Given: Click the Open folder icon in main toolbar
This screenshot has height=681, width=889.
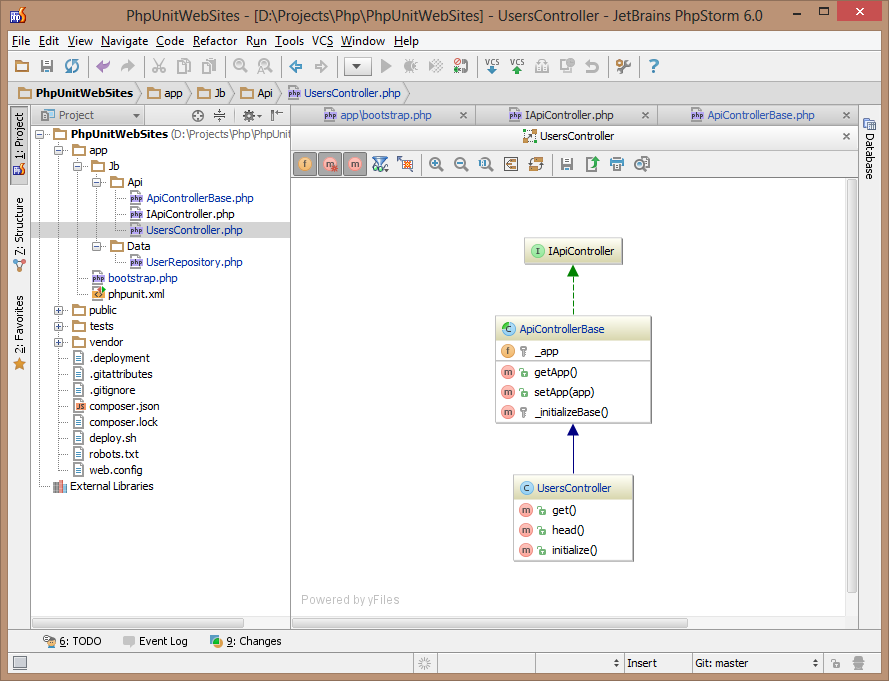Looking at the screenshot, I should [22, 66].
